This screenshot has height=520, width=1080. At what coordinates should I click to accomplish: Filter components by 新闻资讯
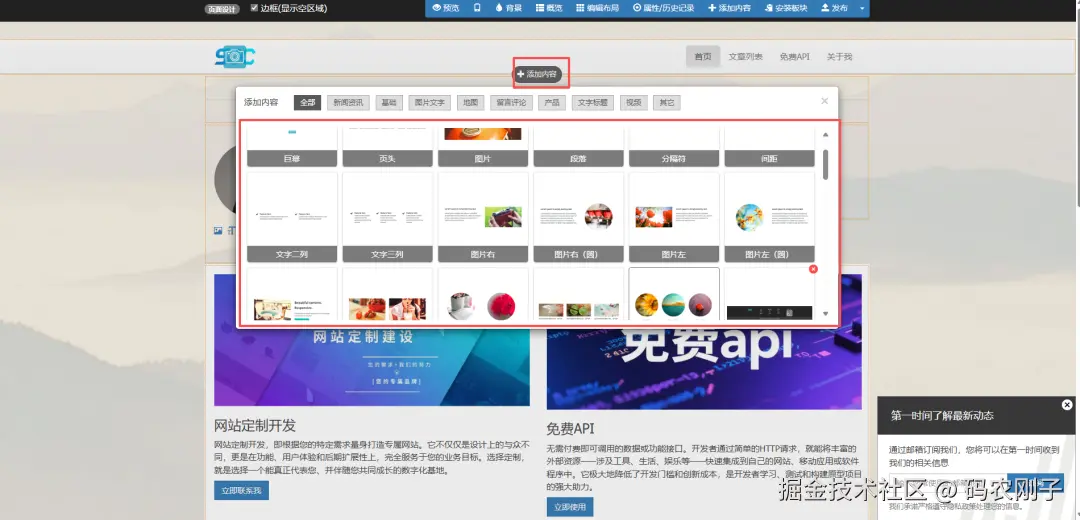click(348, 103)
